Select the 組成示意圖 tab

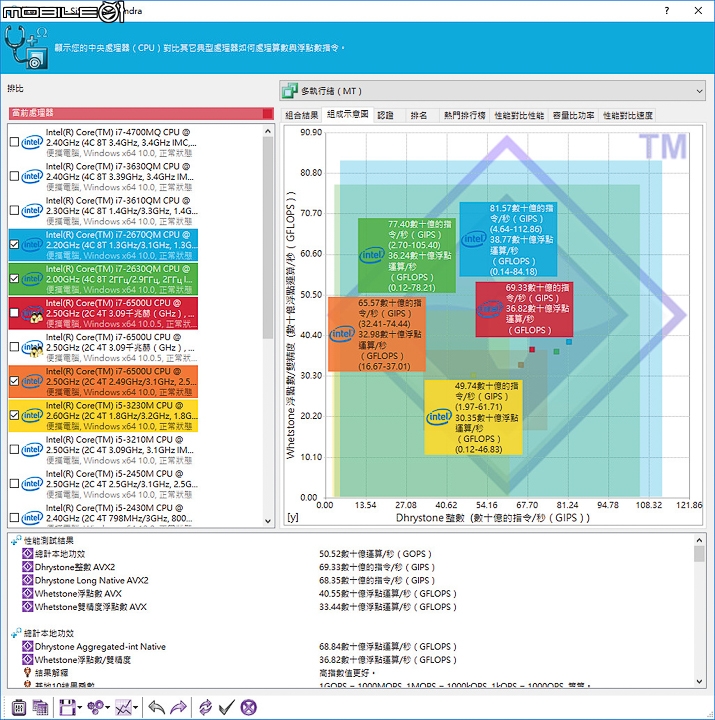pyautogui.click(x=348, y=114)
